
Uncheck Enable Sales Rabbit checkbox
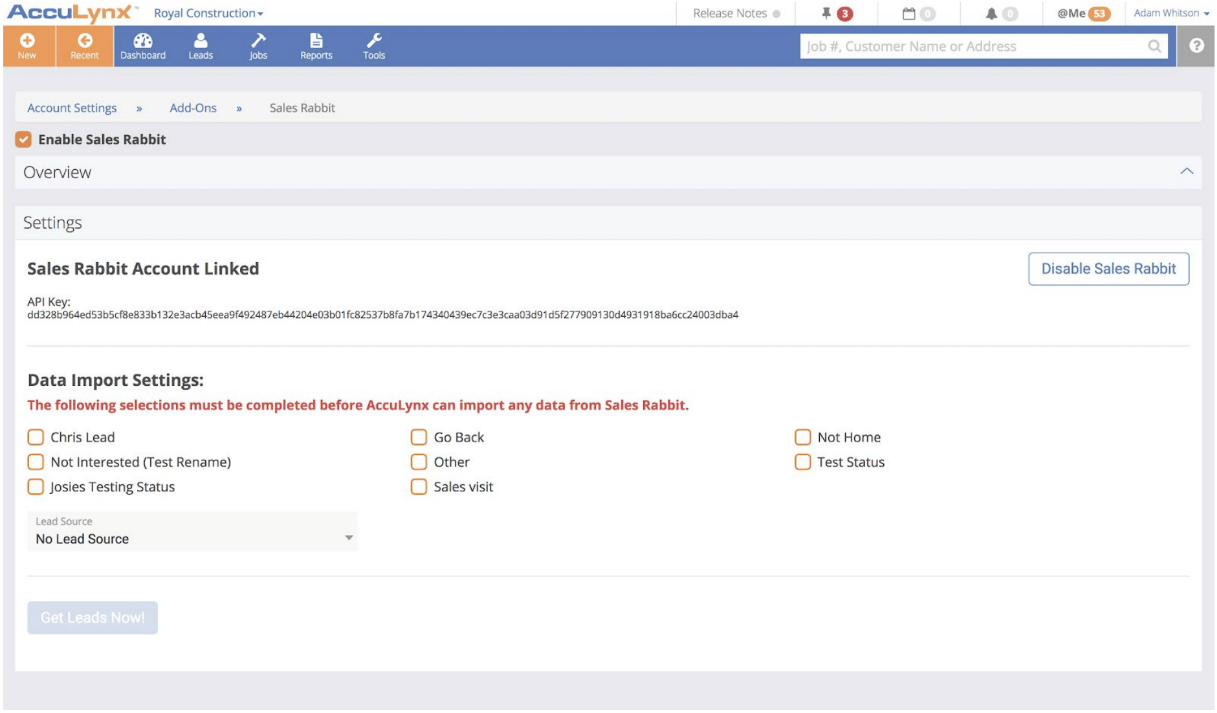pos(23,140)
